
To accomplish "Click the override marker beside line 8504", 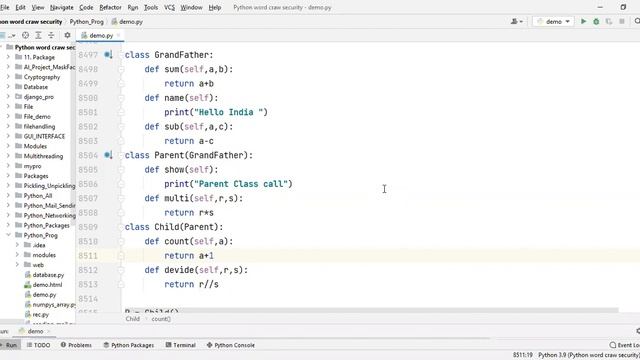I will click(108, 155).
